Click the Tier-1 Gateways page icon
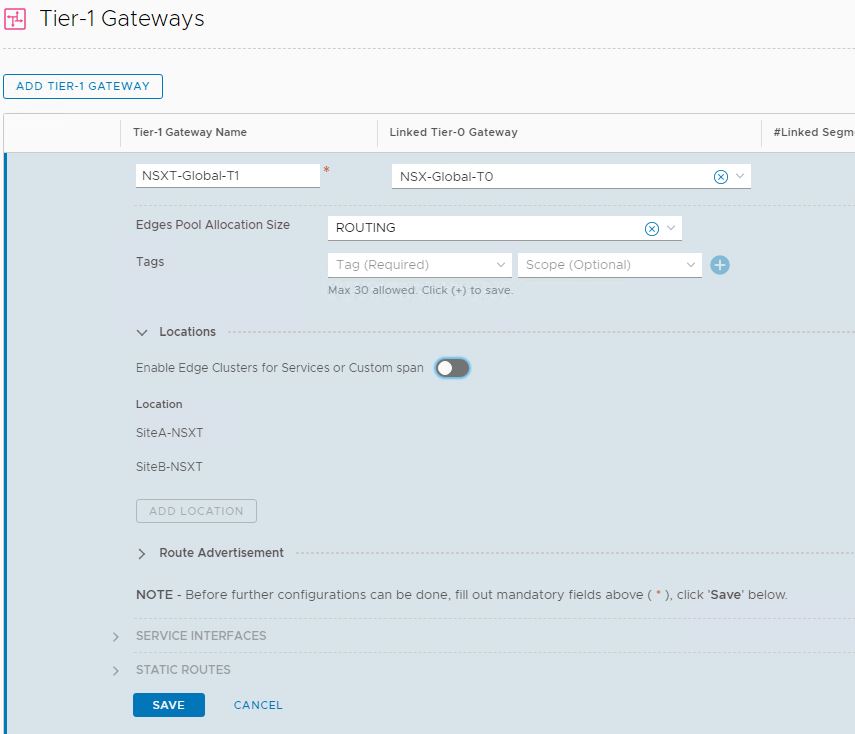Image resolution: width=855 pixels, height=734 pixels. pyautogui.click(x=15, y=20)
